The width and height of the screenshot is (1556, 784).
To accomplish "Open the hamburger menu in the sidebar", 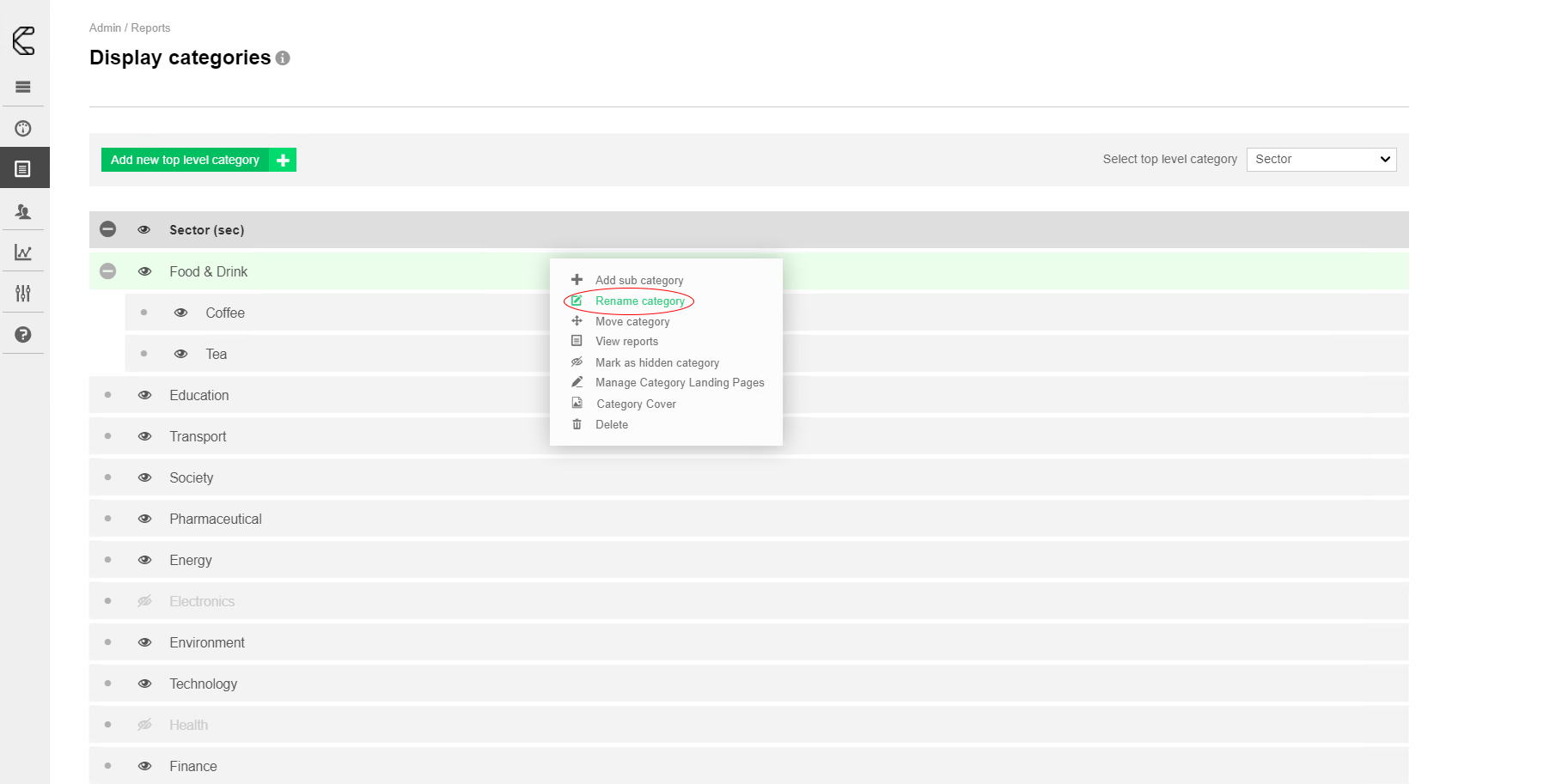I will pyautogui.click(x=23, y=87).
